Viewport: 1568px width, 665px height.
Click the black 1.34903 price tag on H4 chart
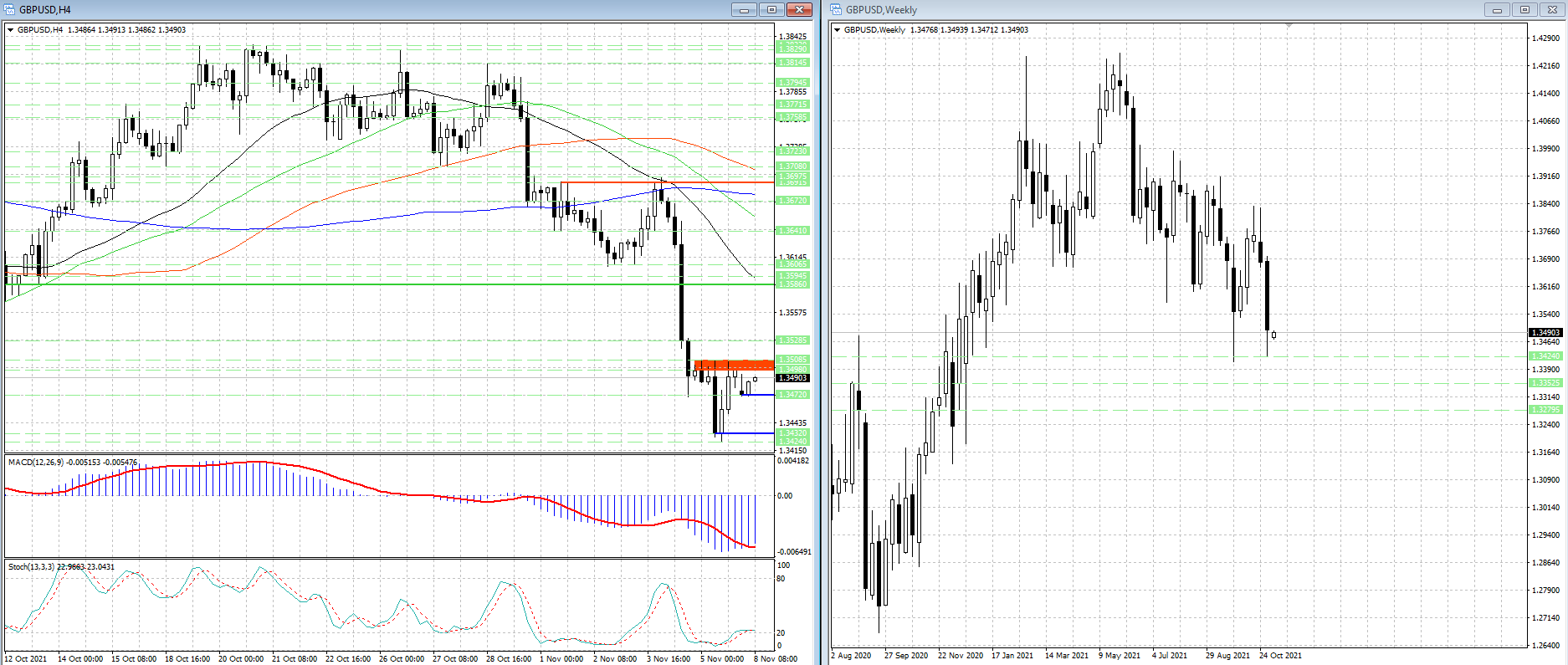(x=792, y=378)
